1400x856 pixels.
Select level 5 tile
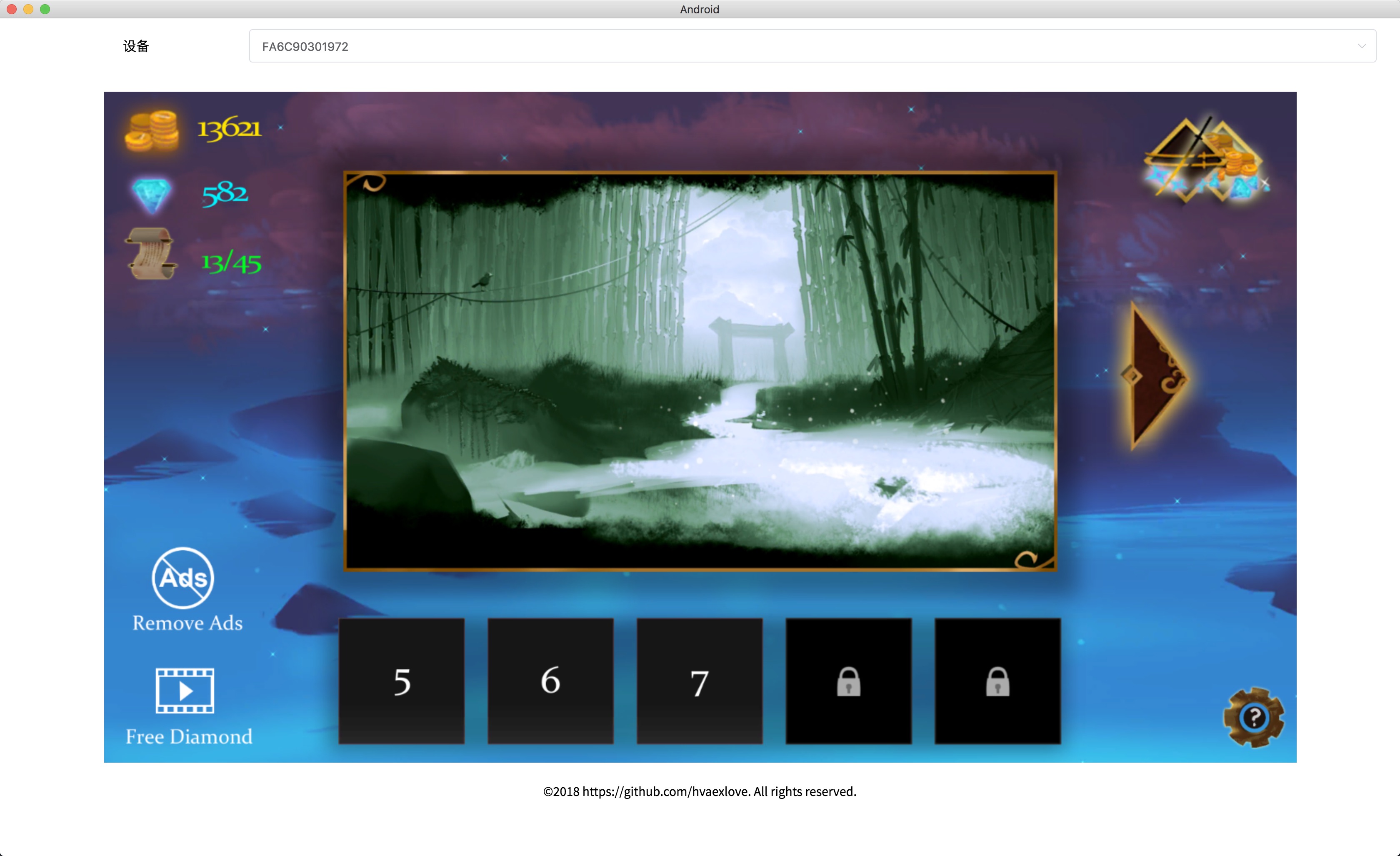(x=402, y=681)
